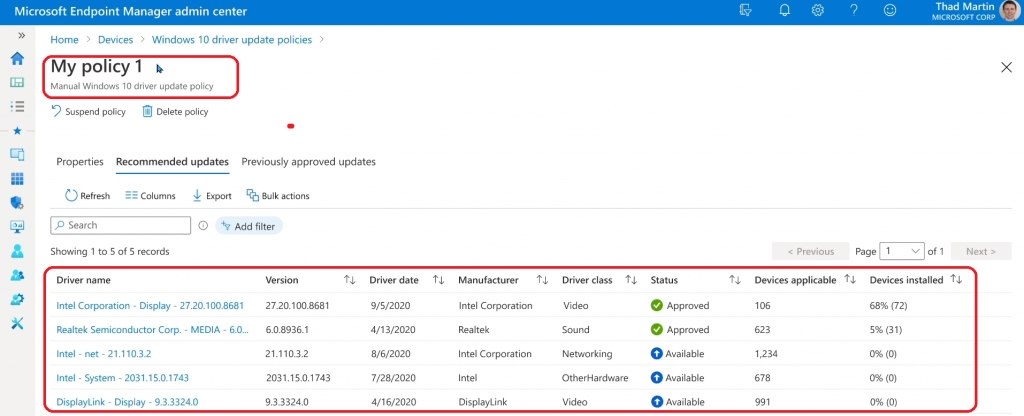Switch to Properties tab
1024x416 pixels.
click(x=80, y=161)
